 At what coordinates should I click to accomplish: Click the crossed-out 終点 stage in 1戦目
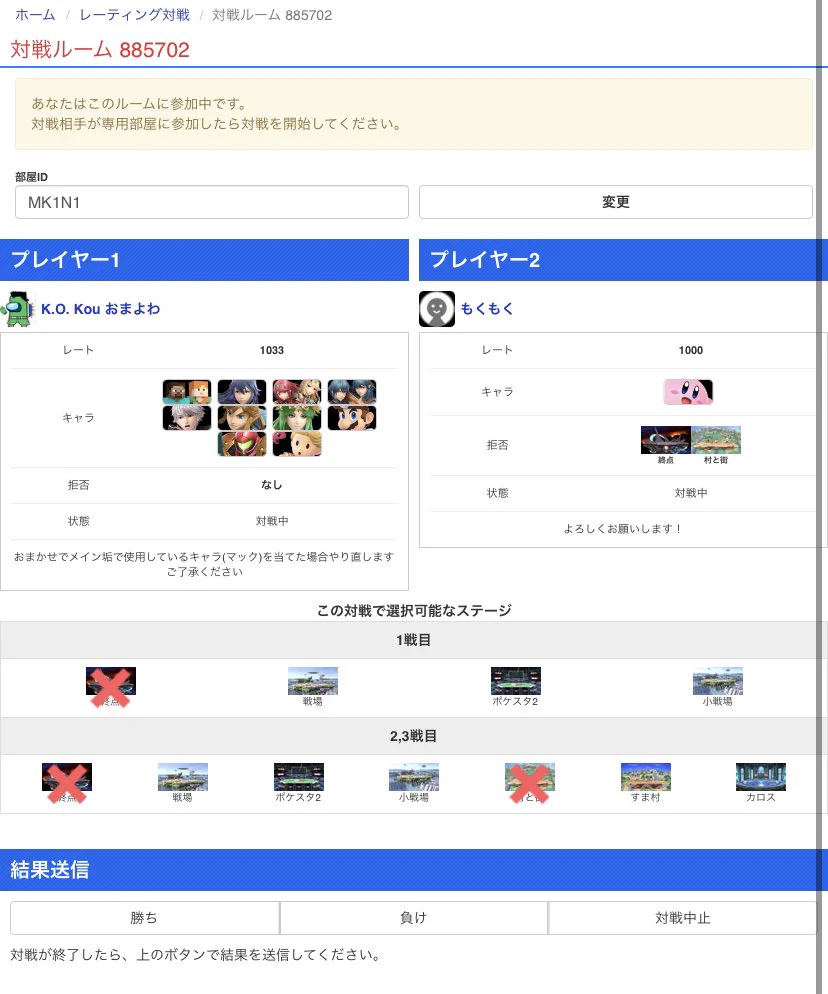[x=111, y=687]
